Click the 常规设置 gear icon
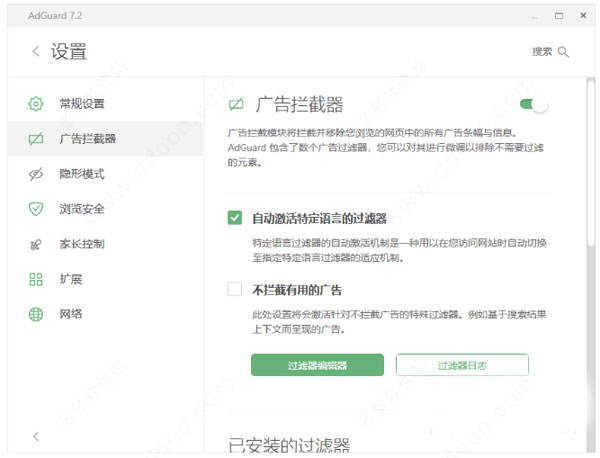 click(36, 104)
